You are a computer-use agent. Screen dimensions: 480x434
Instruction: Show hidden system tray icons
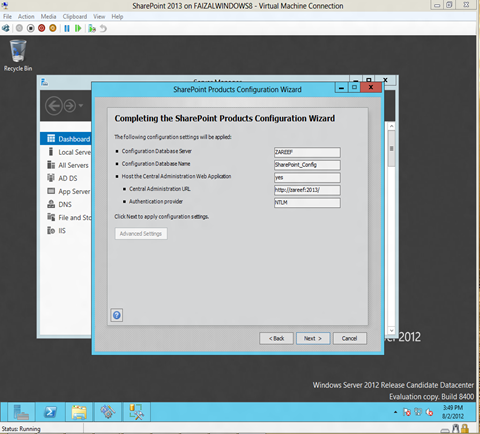click(x=395, y=412)
